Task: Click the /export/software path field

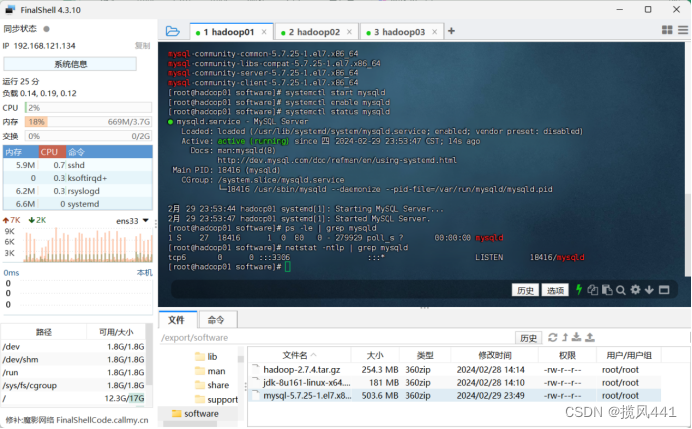Action: tap(336, 338)
